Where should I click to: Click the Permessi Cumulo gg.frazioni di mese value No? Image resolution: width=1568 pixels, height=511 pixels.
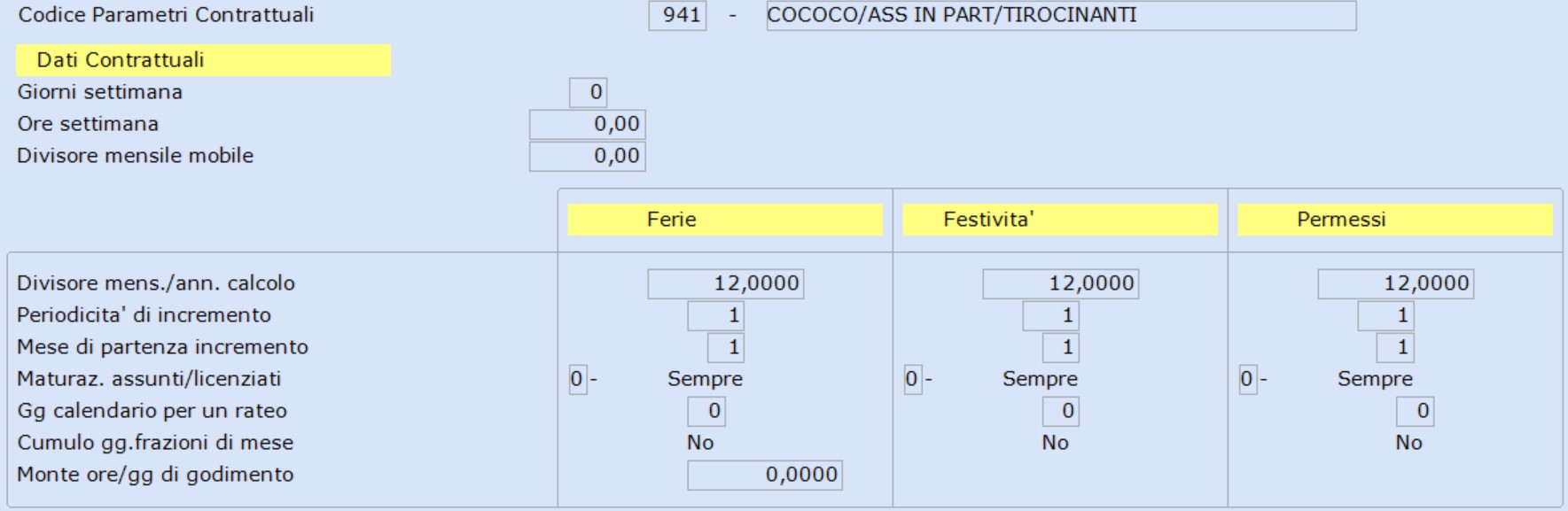click(1408, 443)
